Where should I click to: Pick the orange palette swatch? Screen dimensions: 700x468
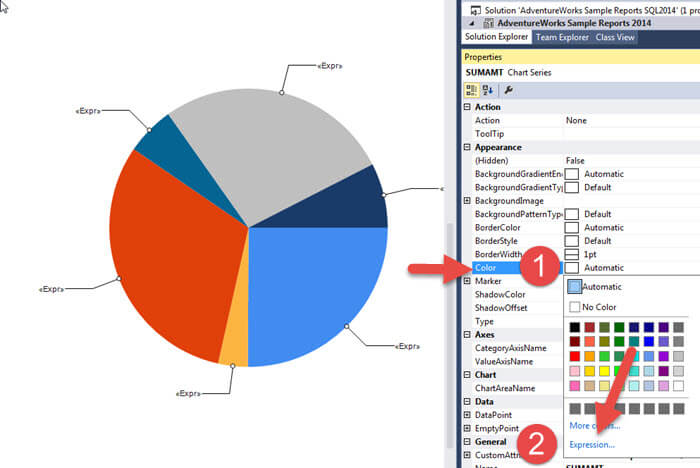(589, 356)
